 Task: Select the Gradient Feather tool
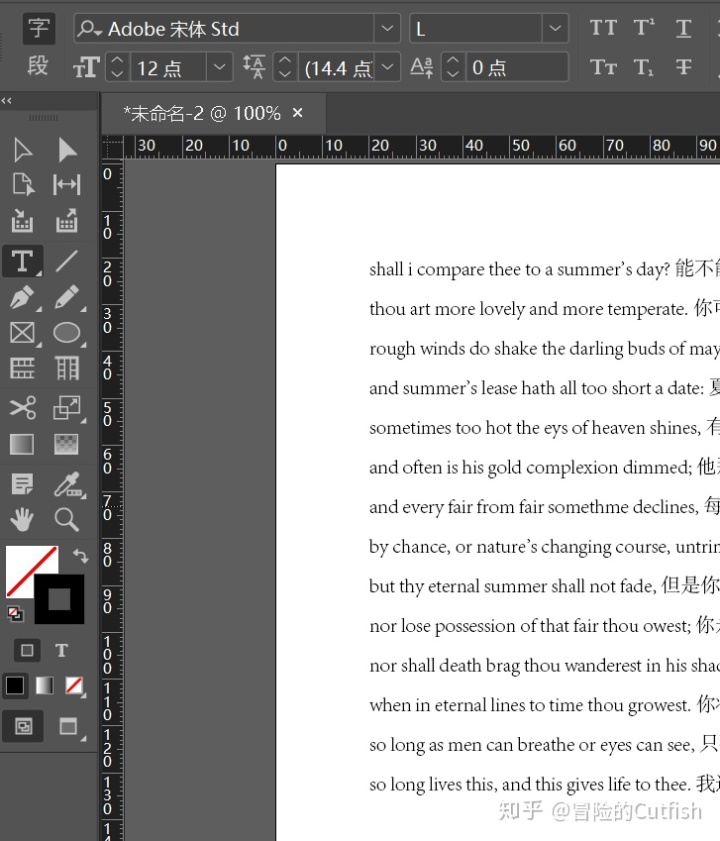tap(67, 444)
